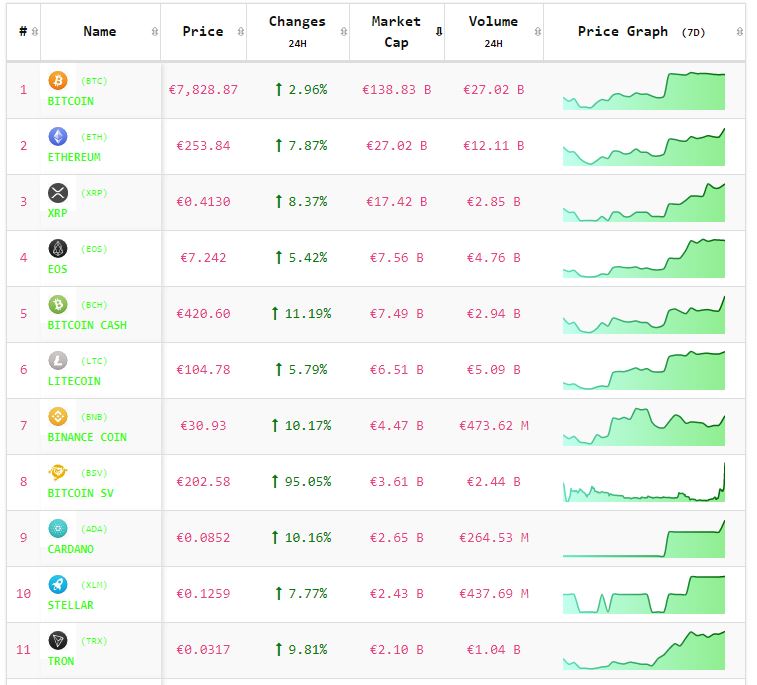Screen dimensions: 757x685
Task: Open the ETHEREUM name link
Action: pos(74,157)
